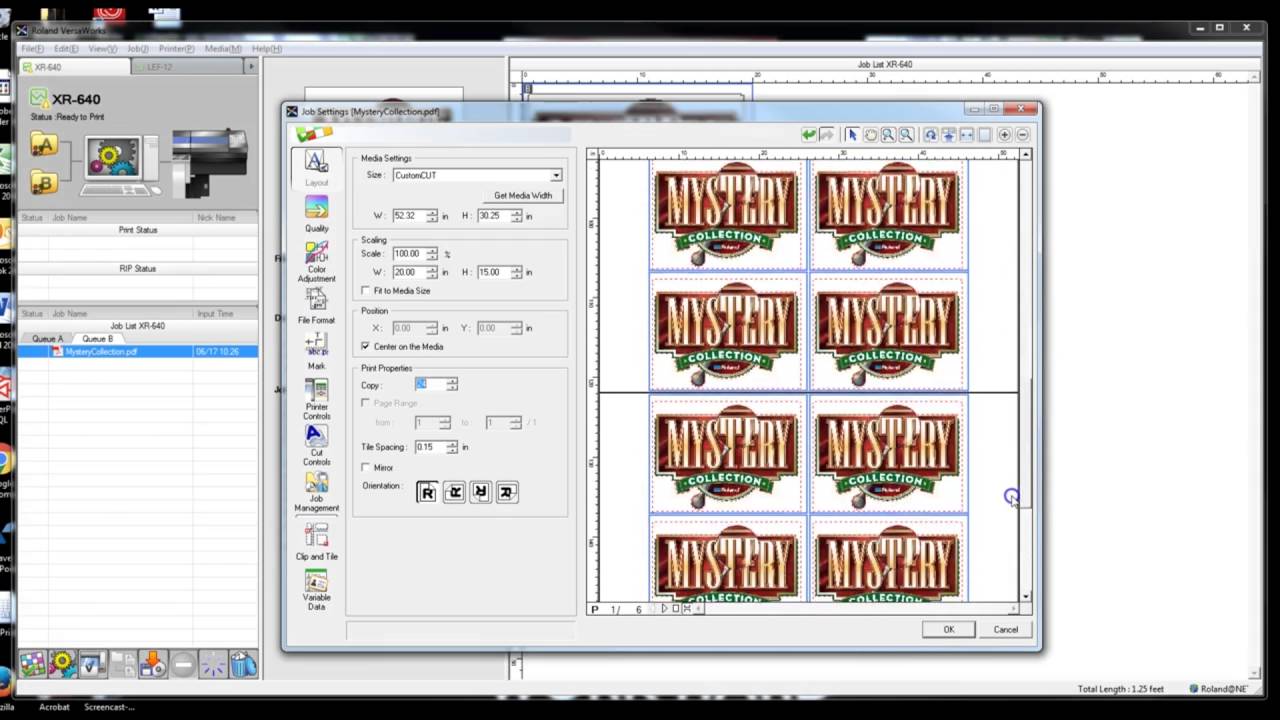The image size is (1280, 720).
Task: Expand the media Size dropdown
Action: tap(556, 176)
